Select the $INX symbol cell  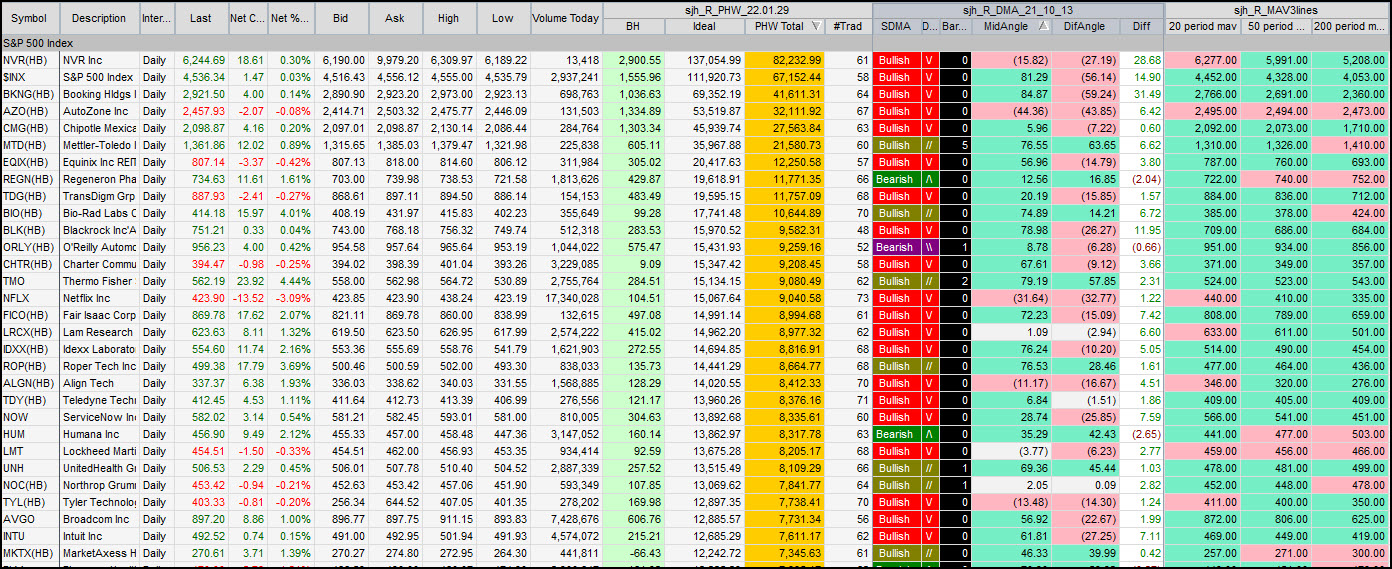(x=30, y=78)
